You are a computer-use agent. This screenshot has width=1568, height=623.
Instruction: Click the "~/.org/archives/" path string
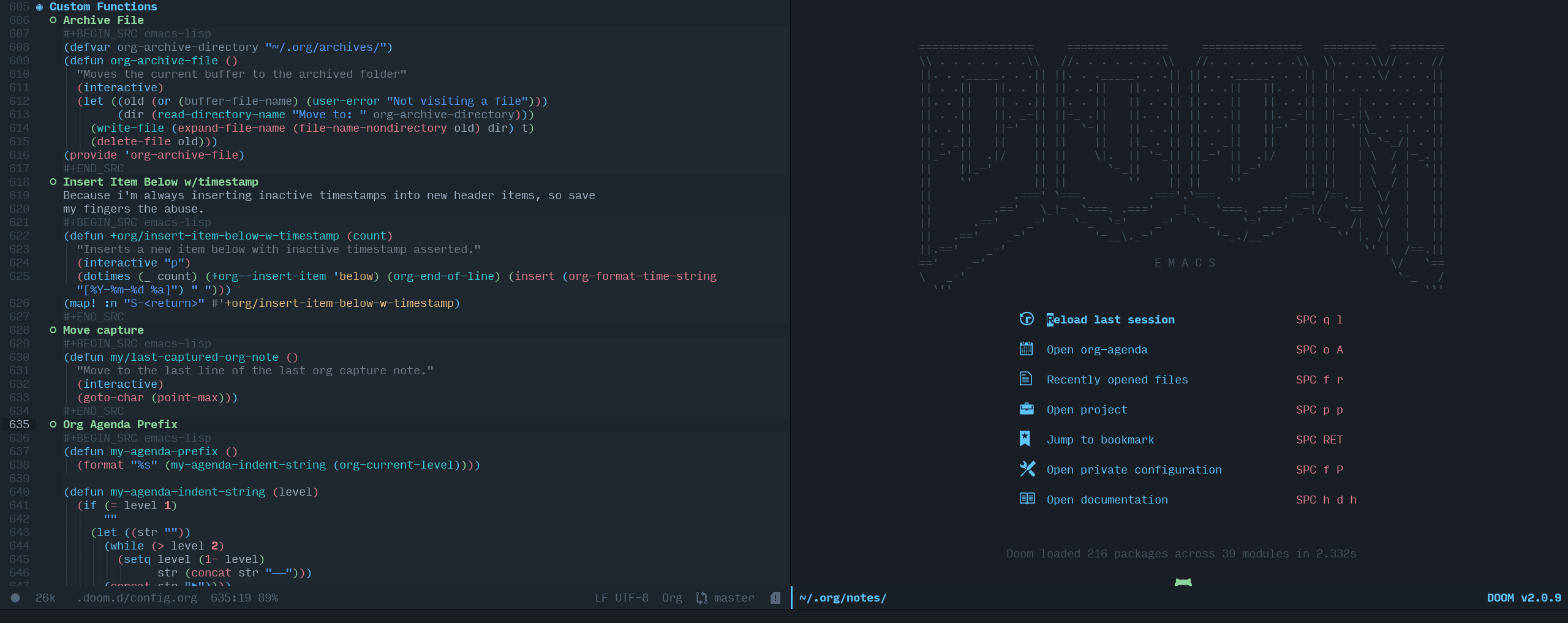[325, 47]
